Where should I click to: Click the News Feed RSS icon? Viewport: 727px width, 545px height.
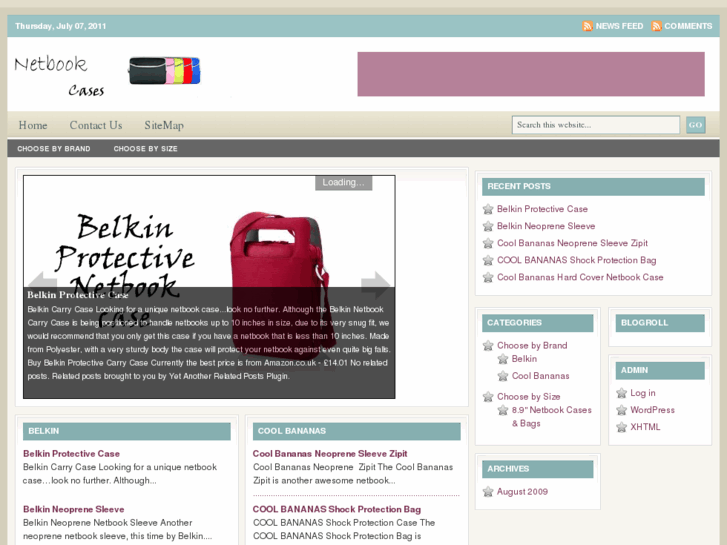pos(587,26)
